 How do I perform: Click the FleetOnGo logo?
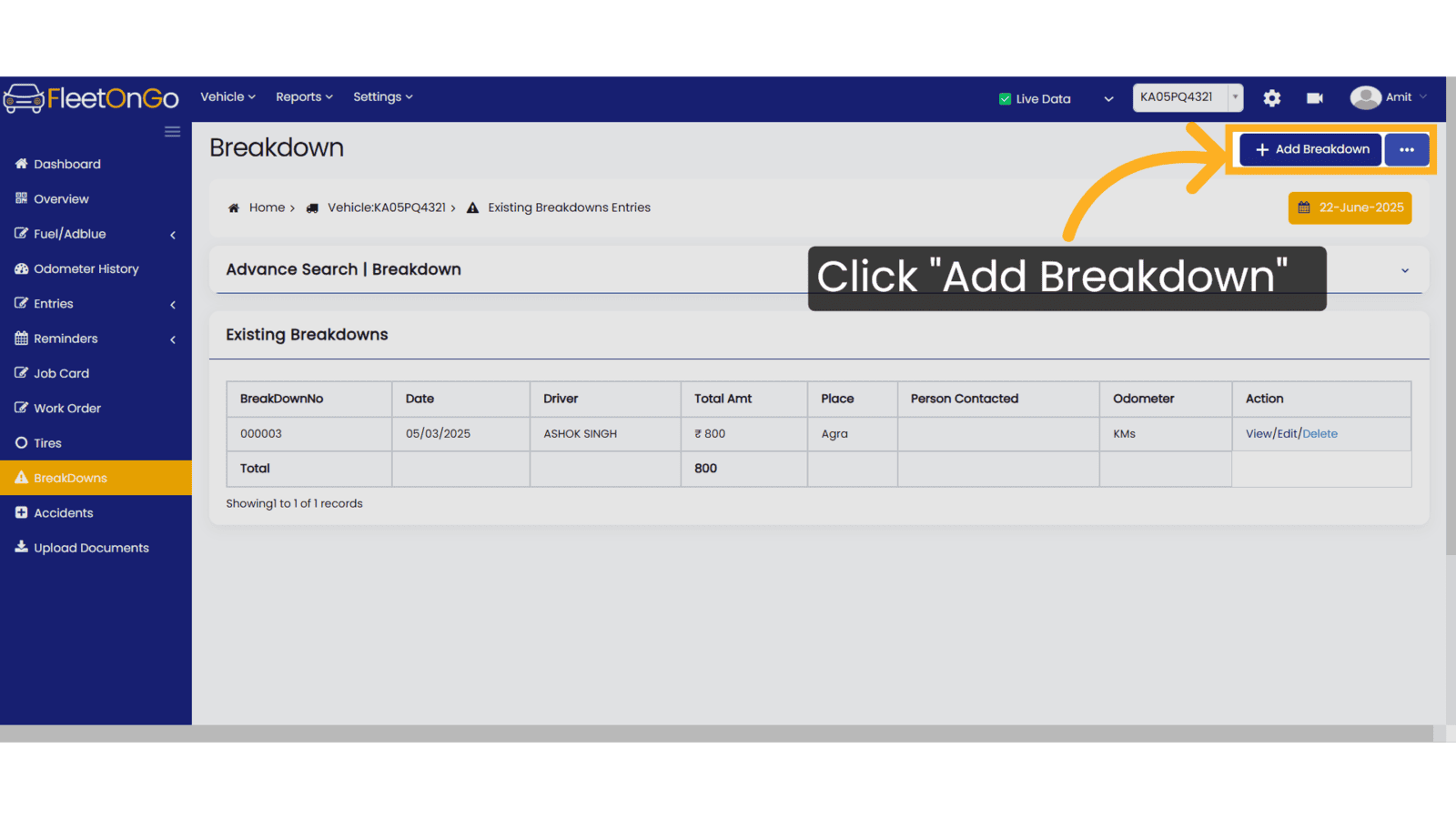tap(91, 98)
